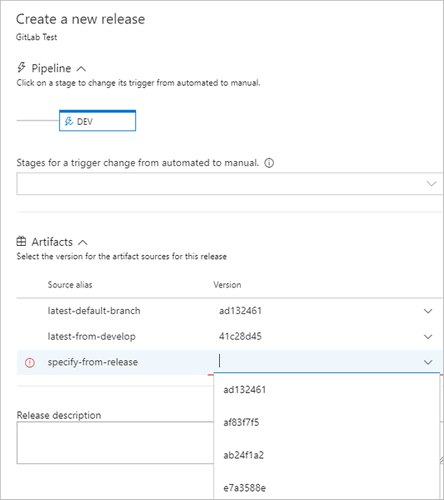Click the info icon beside trigger change label
Image resolution: width=444 pixels, height=500 pixels.
pos(269,163)
